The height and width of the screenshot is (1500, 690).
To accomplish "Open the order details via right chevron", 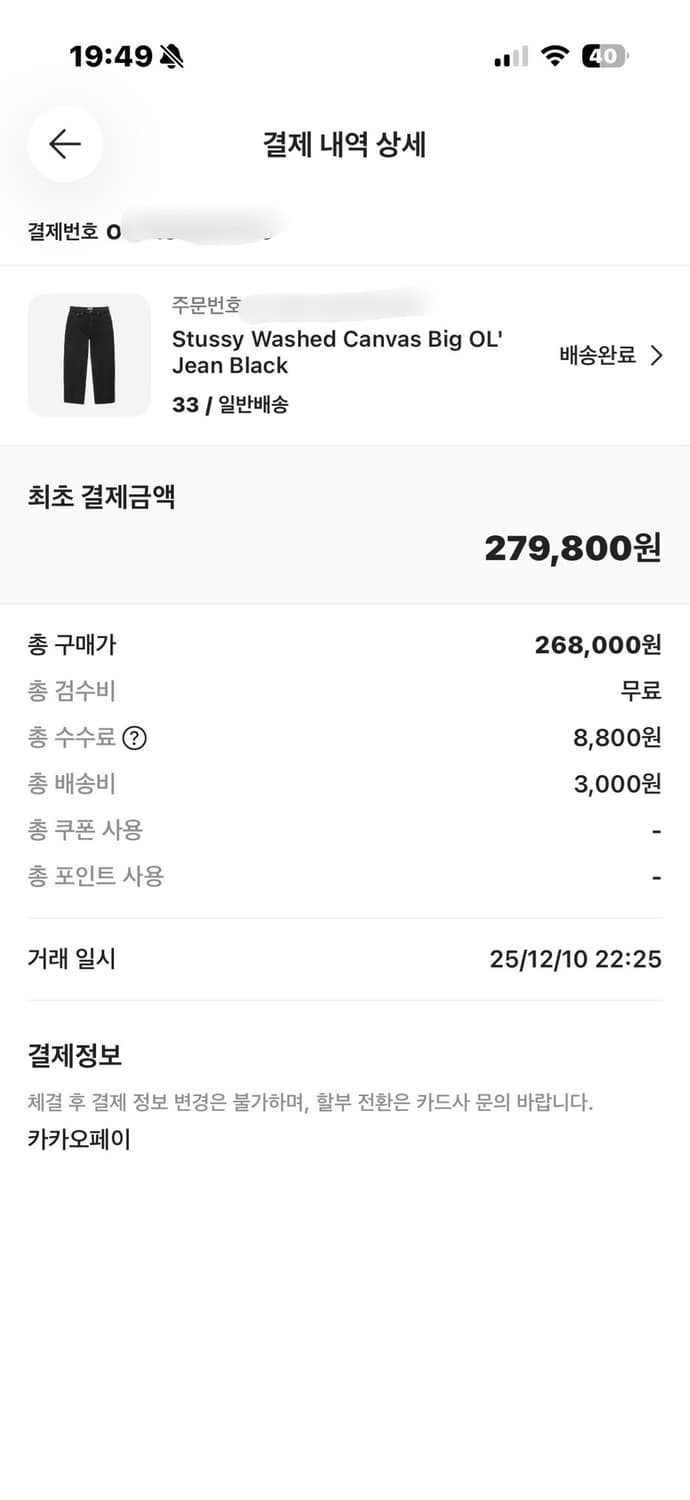I will click(658, 355).
